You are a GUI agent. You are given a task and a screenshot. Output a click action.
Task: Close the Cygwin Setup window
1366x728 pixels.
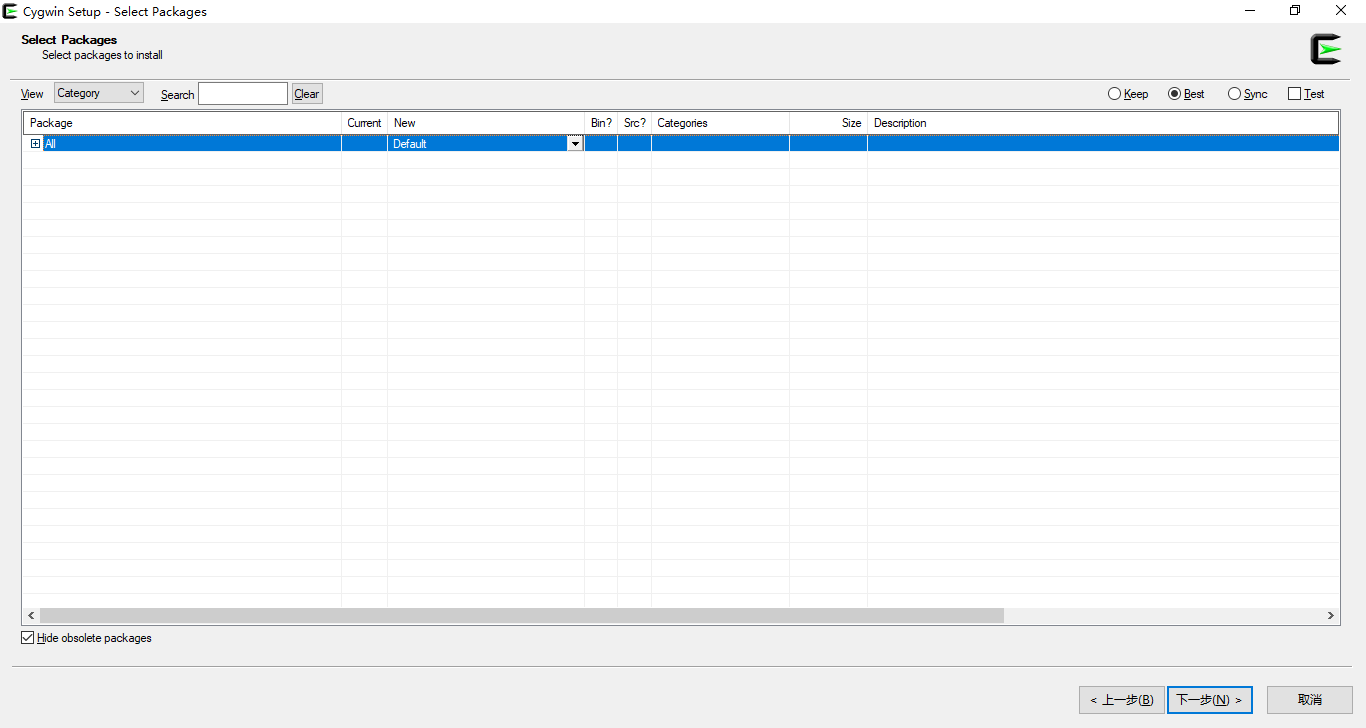(1341, 11)
